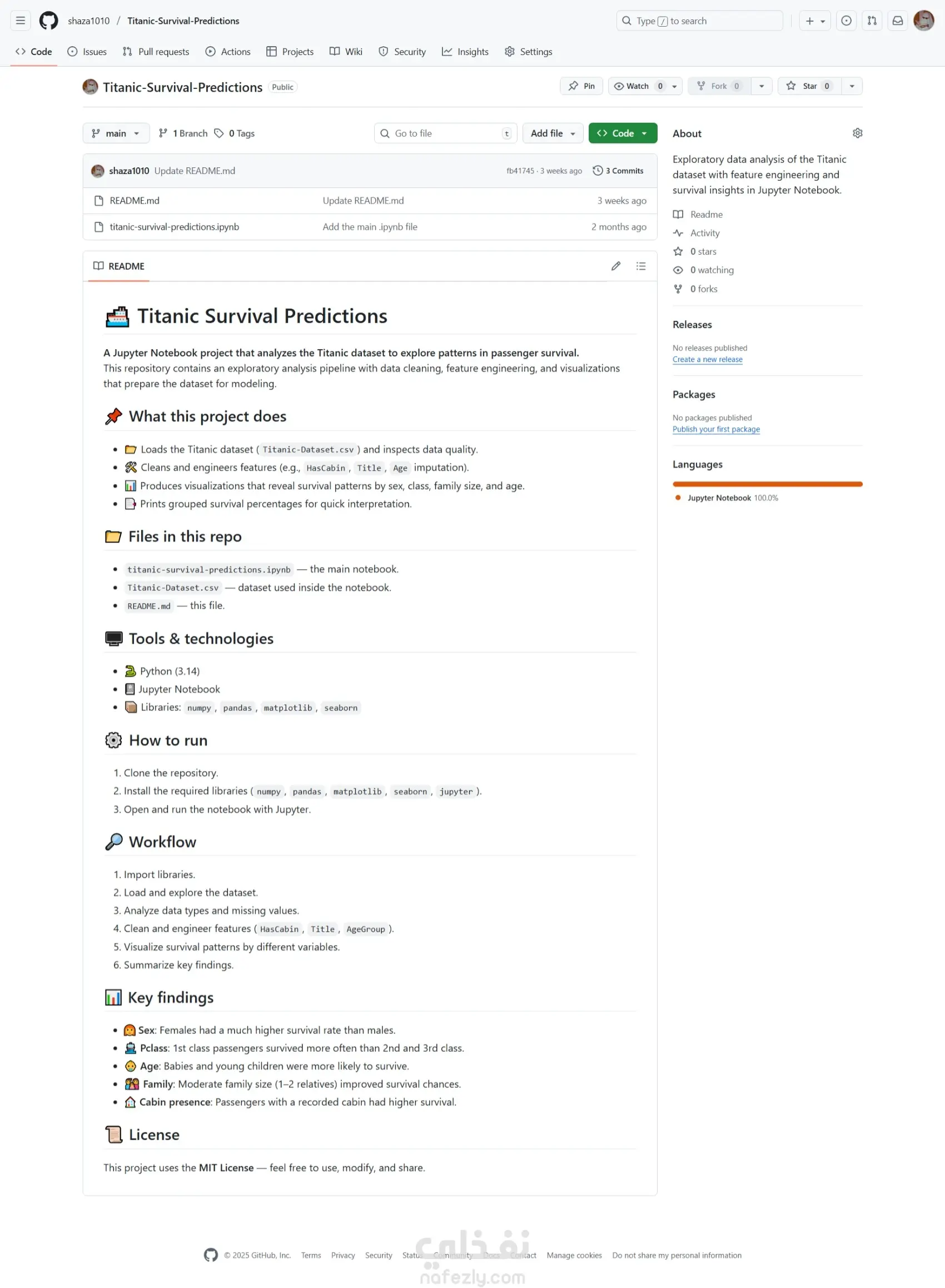Click the Create a new release link
Image resolution: width=945 pixels, height=1288 pixels.
tap(707, 360)
